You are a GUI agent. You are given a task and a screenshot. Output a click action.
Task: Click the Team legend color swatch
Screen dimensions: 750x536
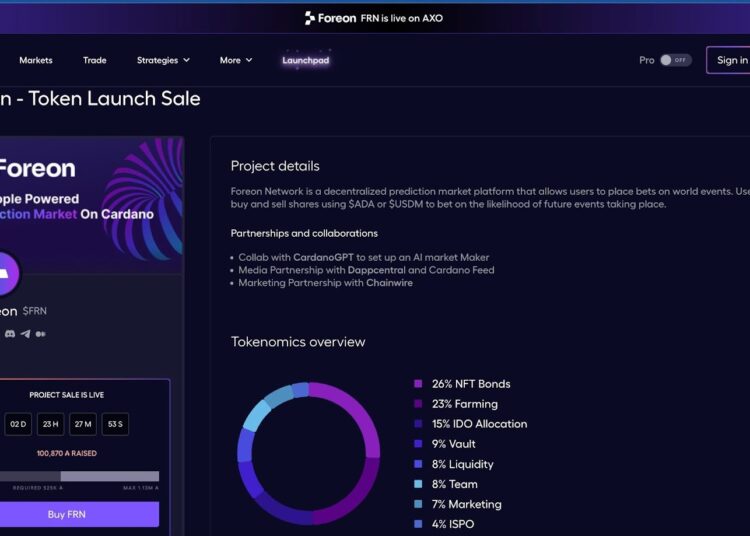pos(418,484)
